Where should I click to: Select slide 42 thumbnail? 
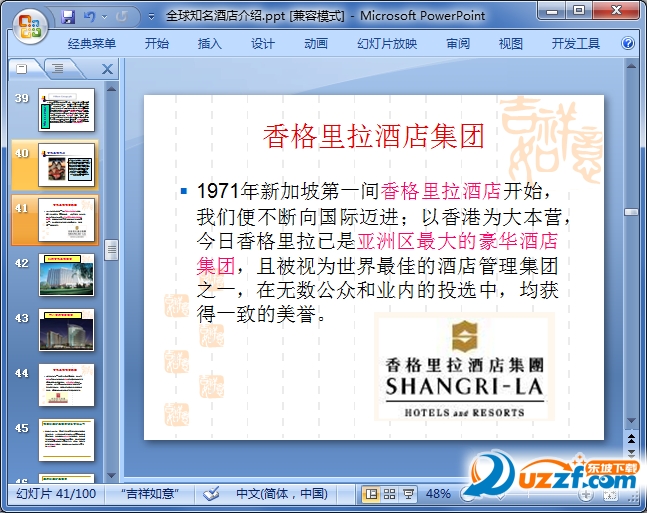tap(66, 275)
